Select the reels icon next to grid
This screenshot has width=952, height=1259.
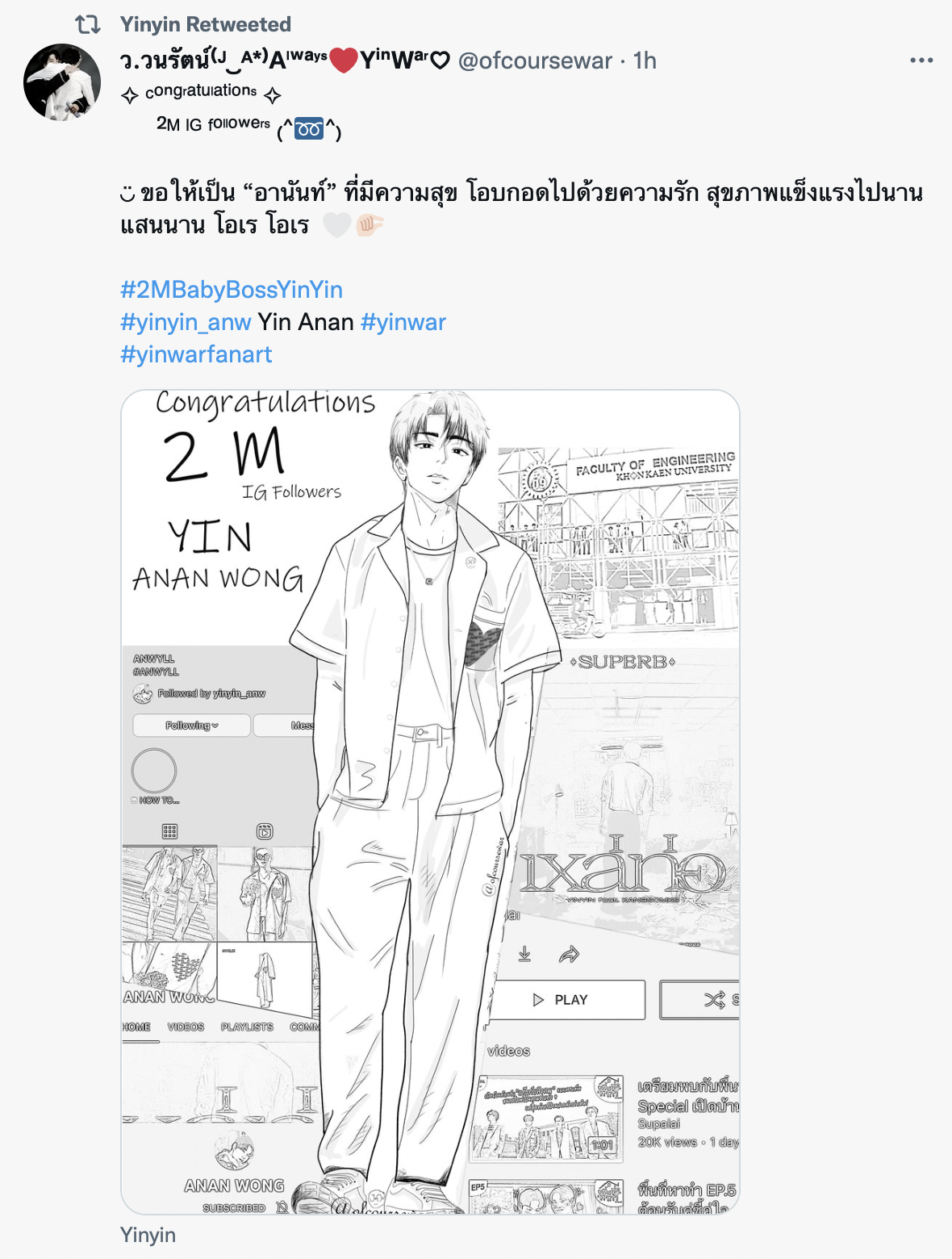(265, 831)
